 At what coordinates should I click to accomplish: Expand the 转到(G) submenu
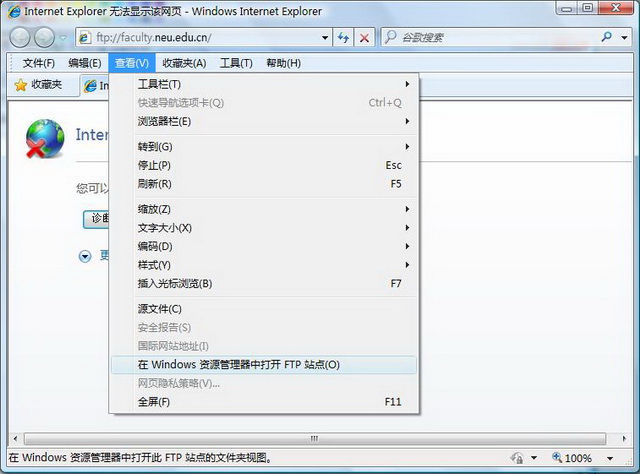[264, 147]
